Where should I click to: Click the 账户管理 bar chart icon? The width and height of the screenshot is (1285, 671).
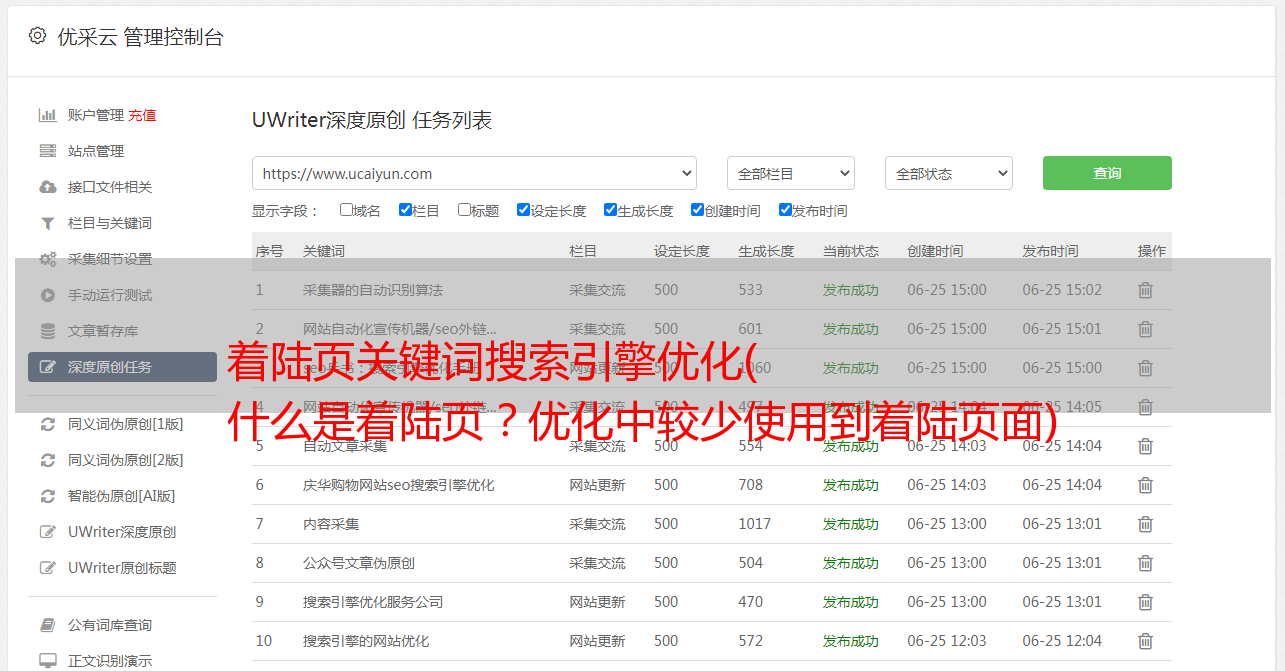click(x=47, y=115)
